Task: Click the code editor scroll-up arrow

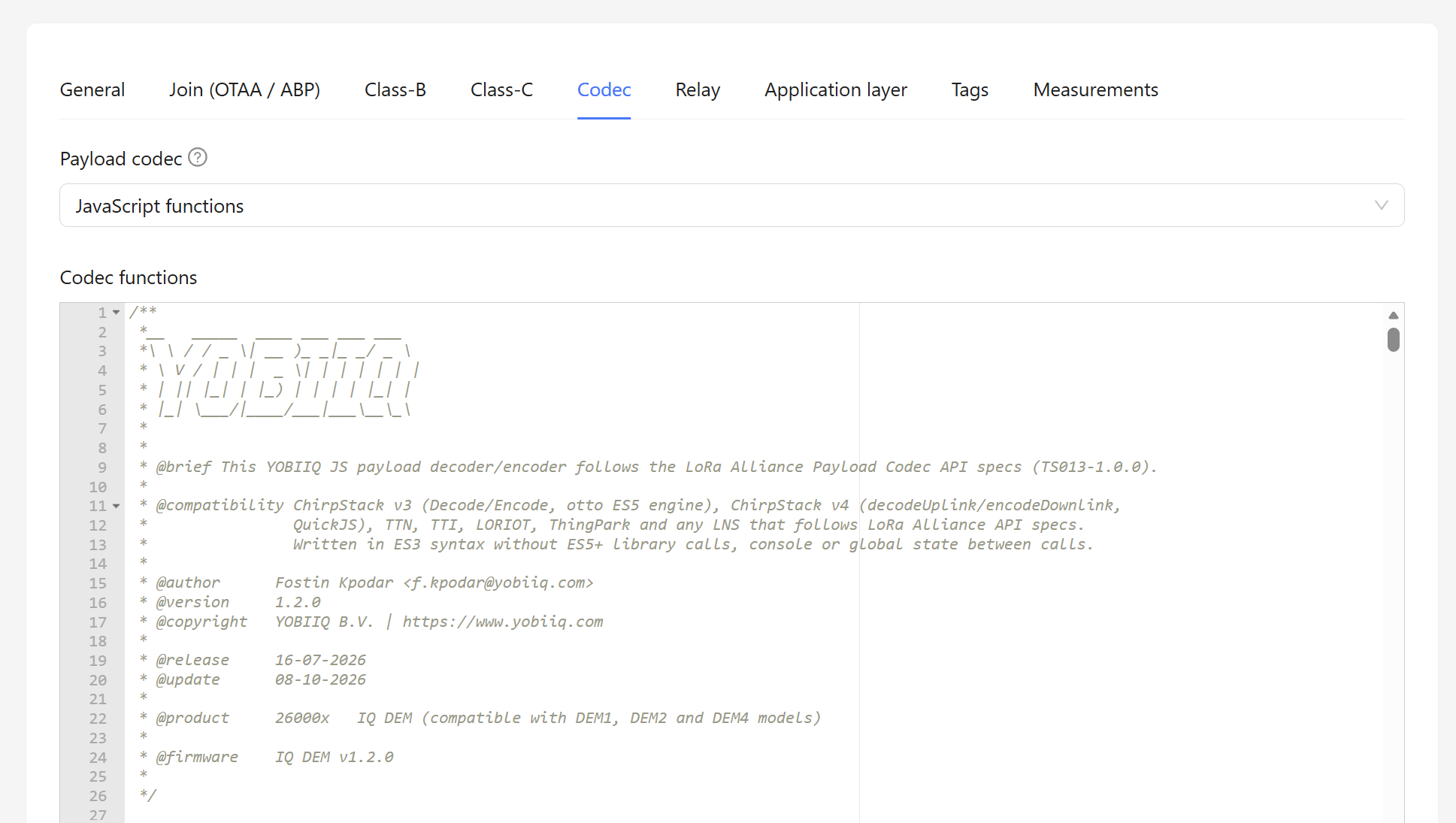Action: [x=1393, y=315]
